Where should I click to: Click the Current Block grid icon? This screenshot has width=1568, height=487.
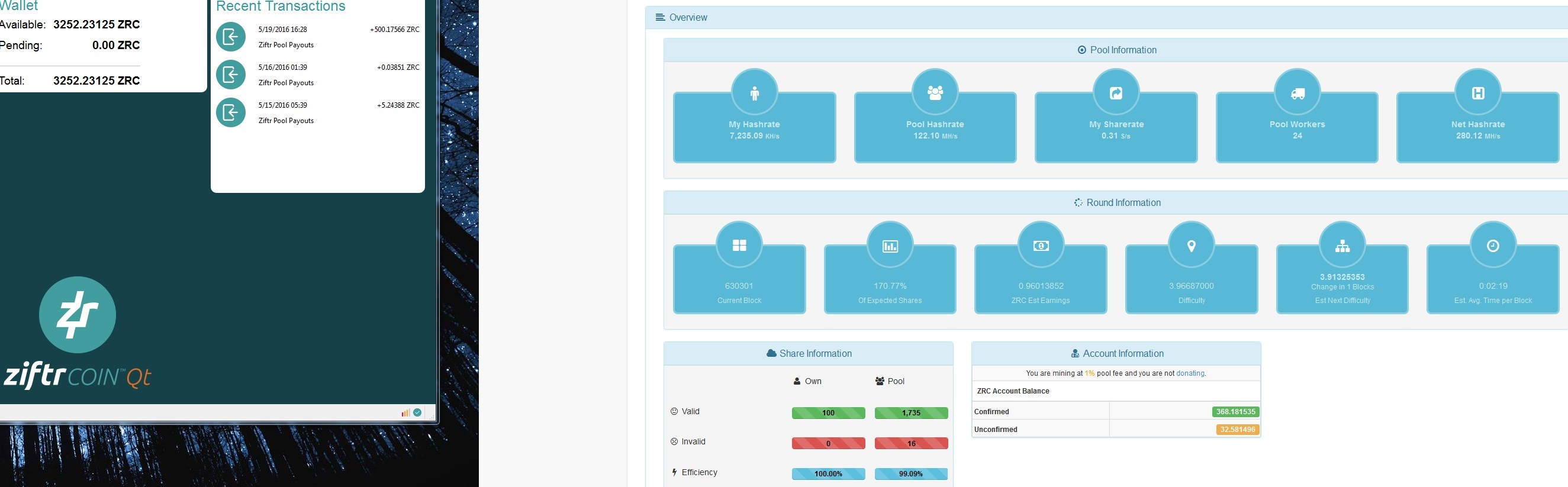point(739,246)
